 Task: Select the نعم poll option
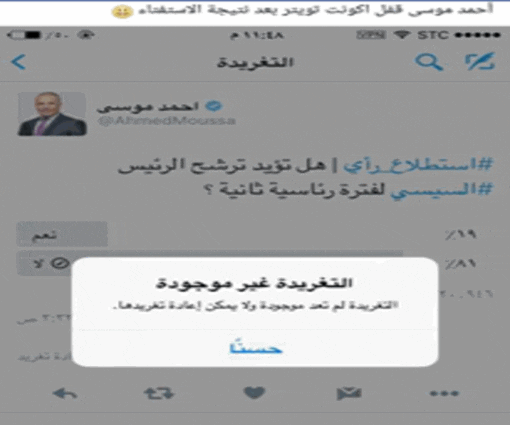click(x=62, y=234)
